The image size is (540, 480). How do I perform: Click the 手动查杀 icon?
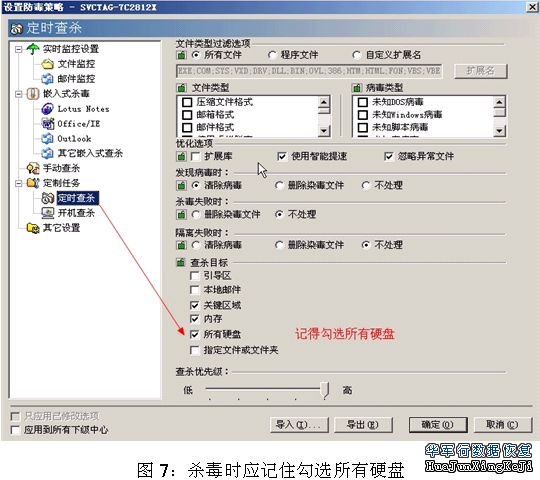point(33,168)
